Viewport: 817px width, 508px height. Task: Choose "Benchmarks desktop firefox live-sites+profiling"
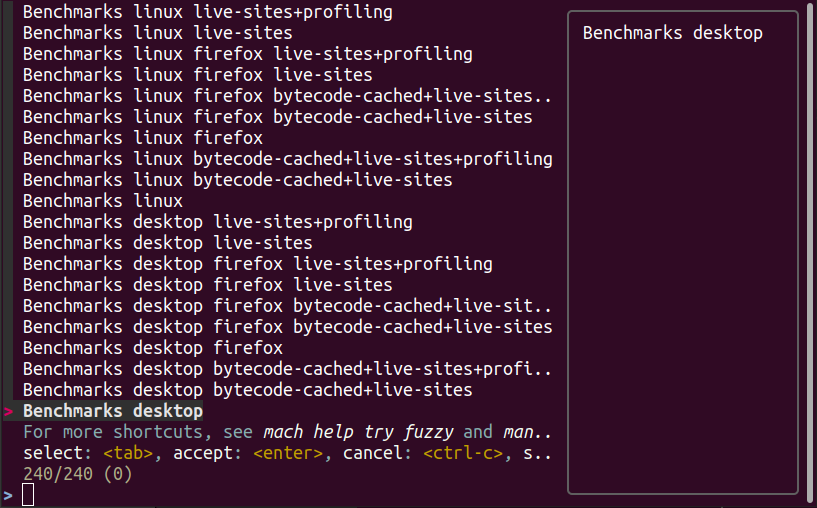pos(257,264)
